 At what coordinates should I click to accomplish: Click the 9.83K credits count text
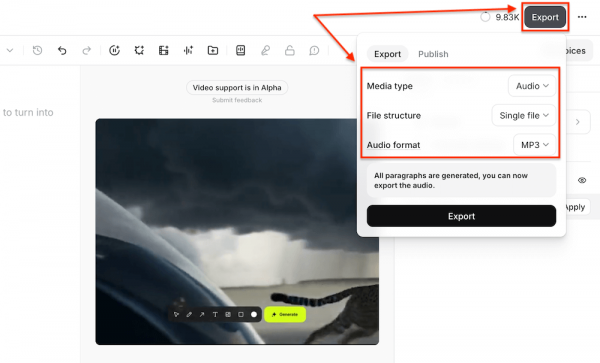pos(507,17)
